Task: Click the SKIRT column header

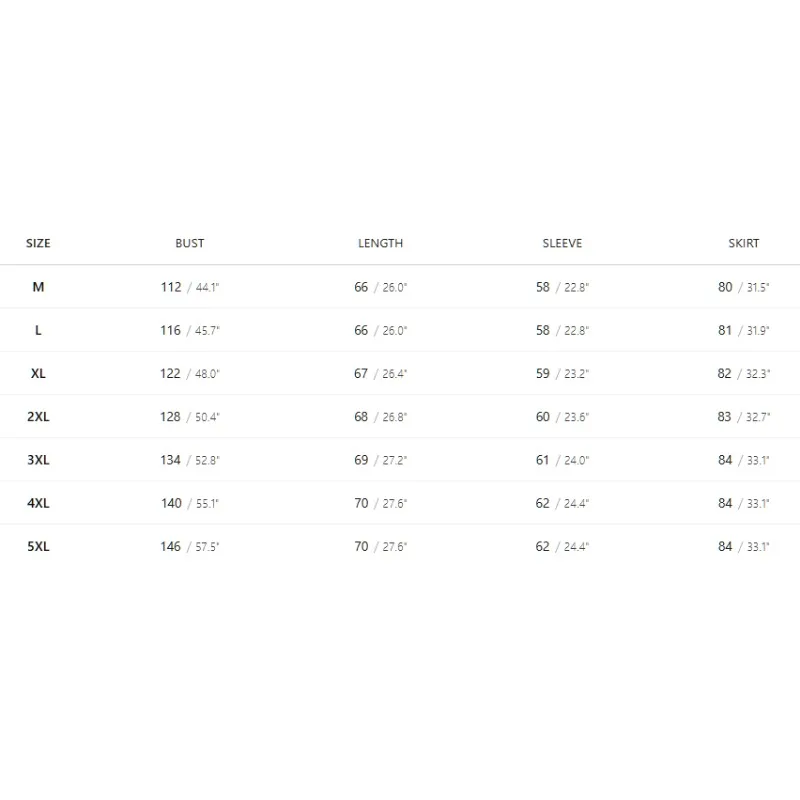Action: click(744, 243)
